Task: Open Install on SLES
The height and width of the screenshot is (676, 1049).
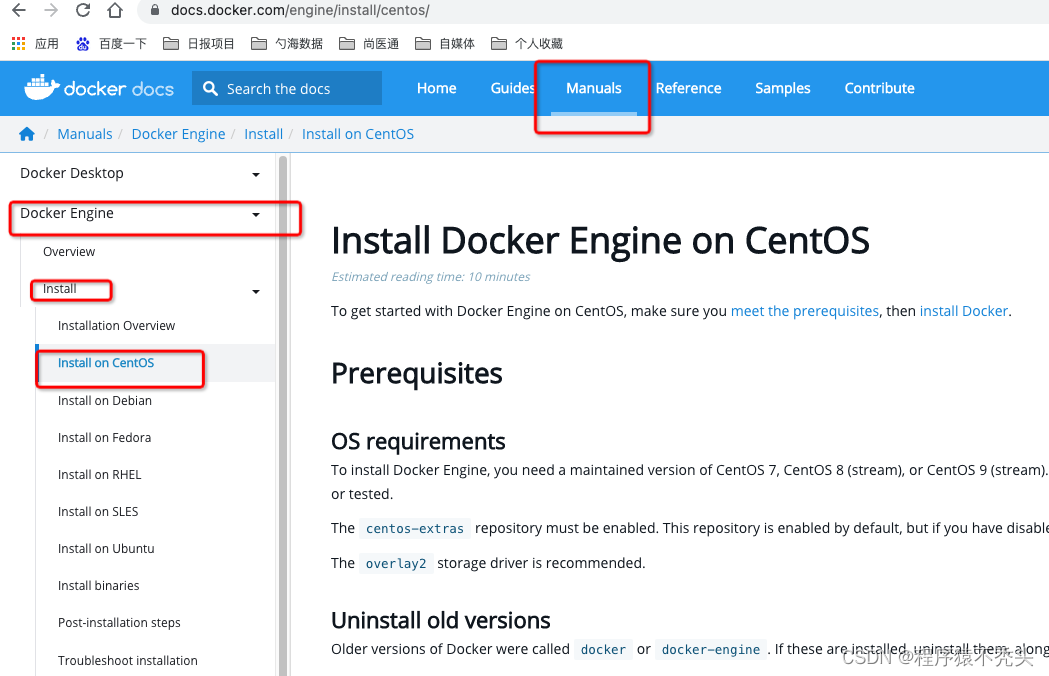Action: (x=98, y=512)
